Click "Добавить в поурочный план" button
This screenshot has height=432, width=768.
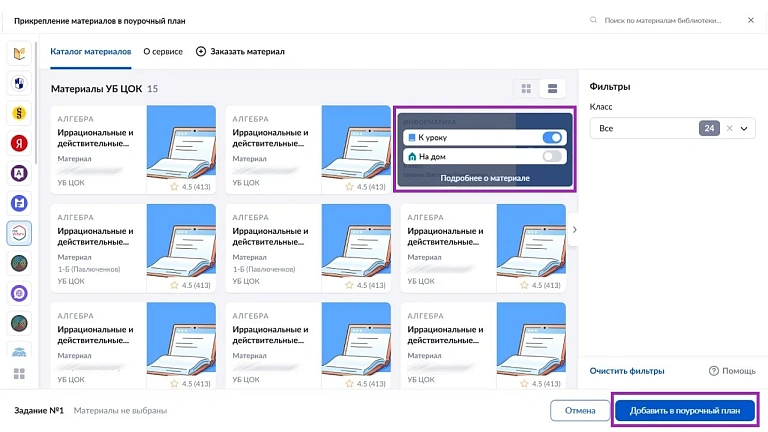[685, 410]
